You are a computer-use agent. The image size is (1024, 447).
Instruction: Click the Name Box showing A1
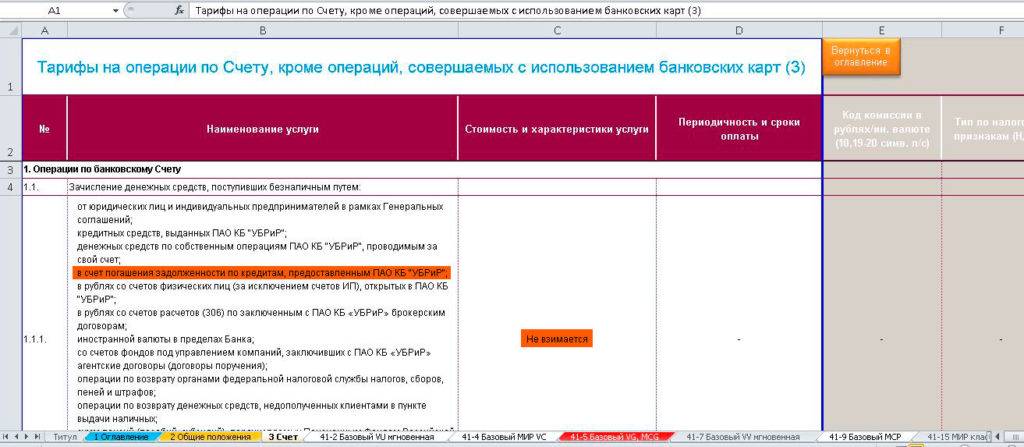55,10
